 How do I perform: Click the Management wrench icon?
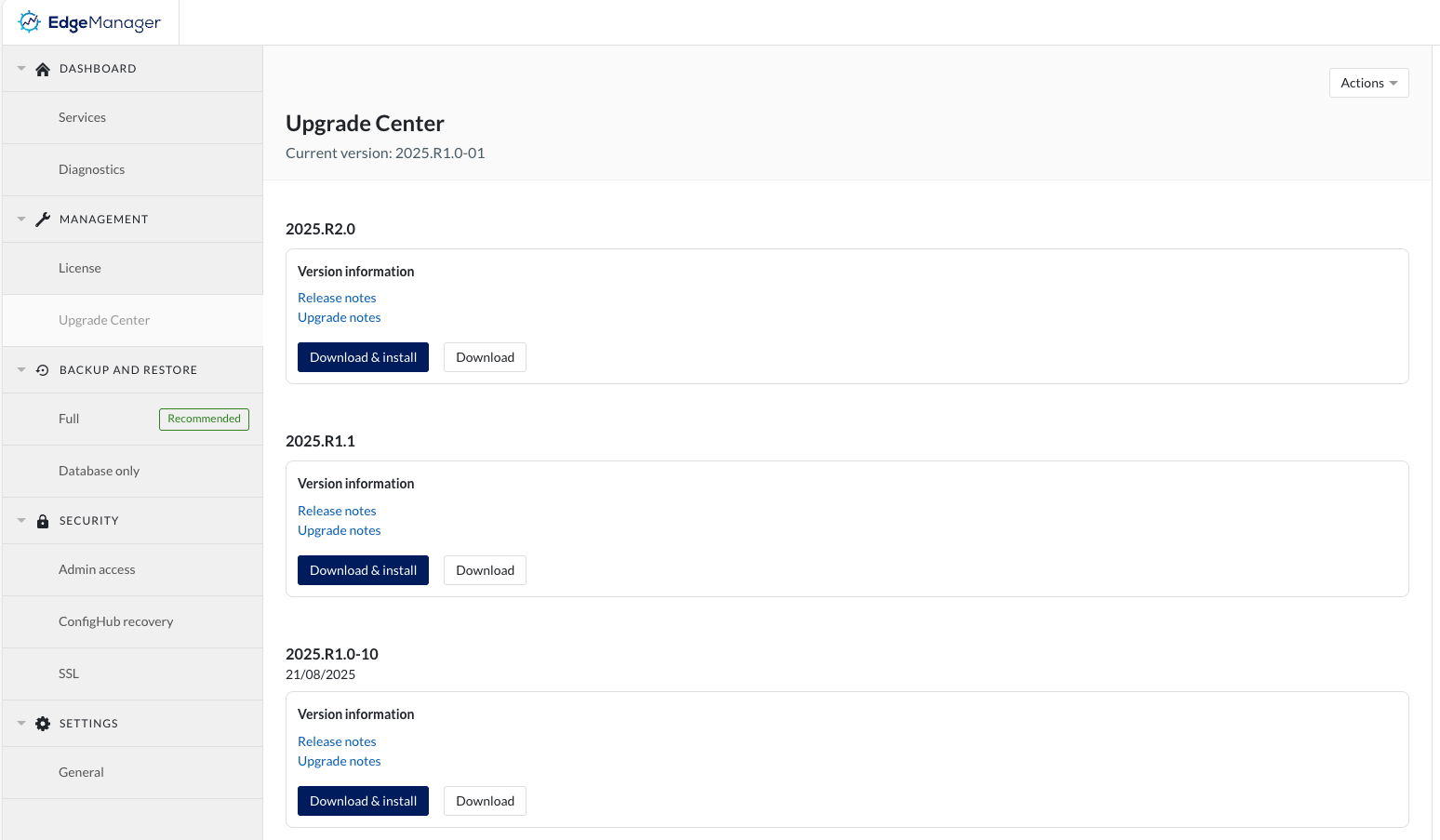(43, 220)
